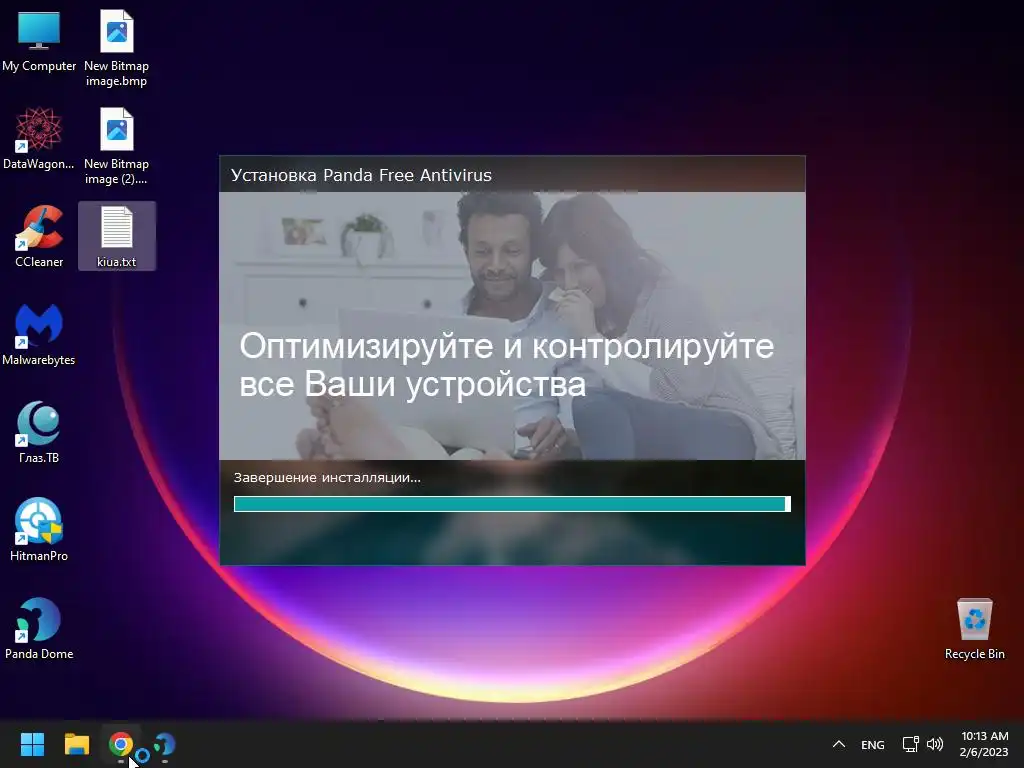Click the installation progress bar

point(512,504)
